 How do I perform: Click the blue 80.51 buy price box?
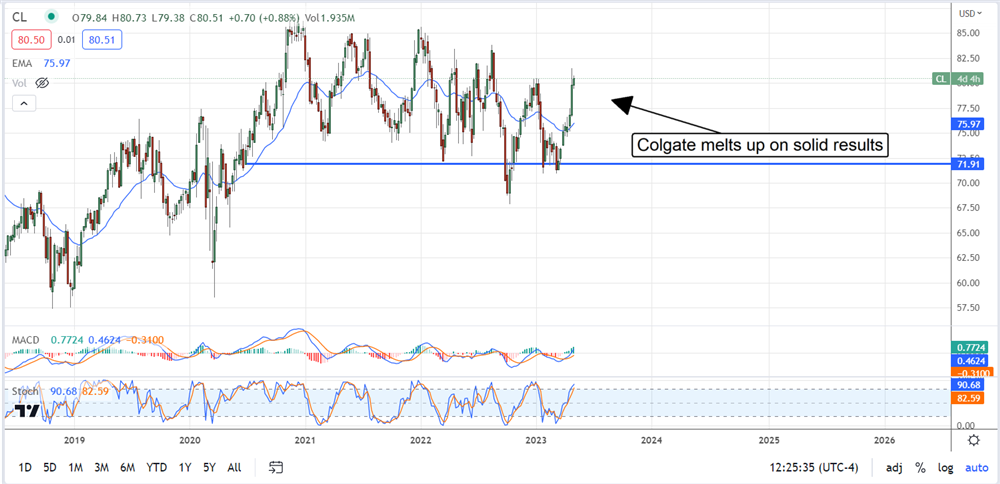click(104, 40)
